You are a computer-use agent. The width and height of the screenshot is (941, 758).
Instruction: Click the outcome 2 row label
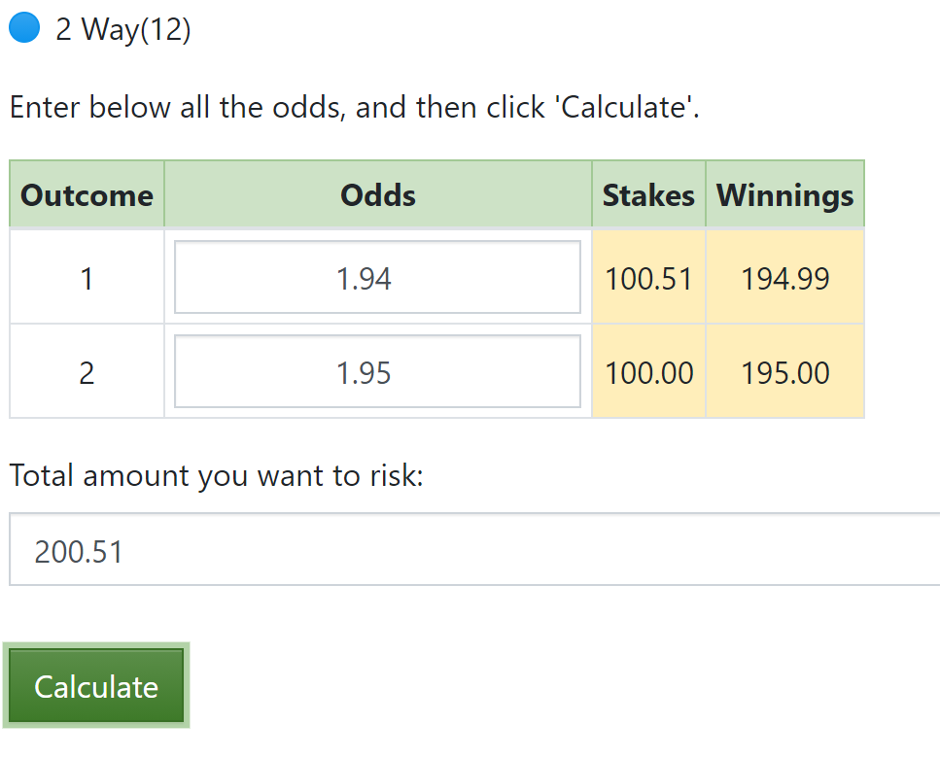click(87, 373)
